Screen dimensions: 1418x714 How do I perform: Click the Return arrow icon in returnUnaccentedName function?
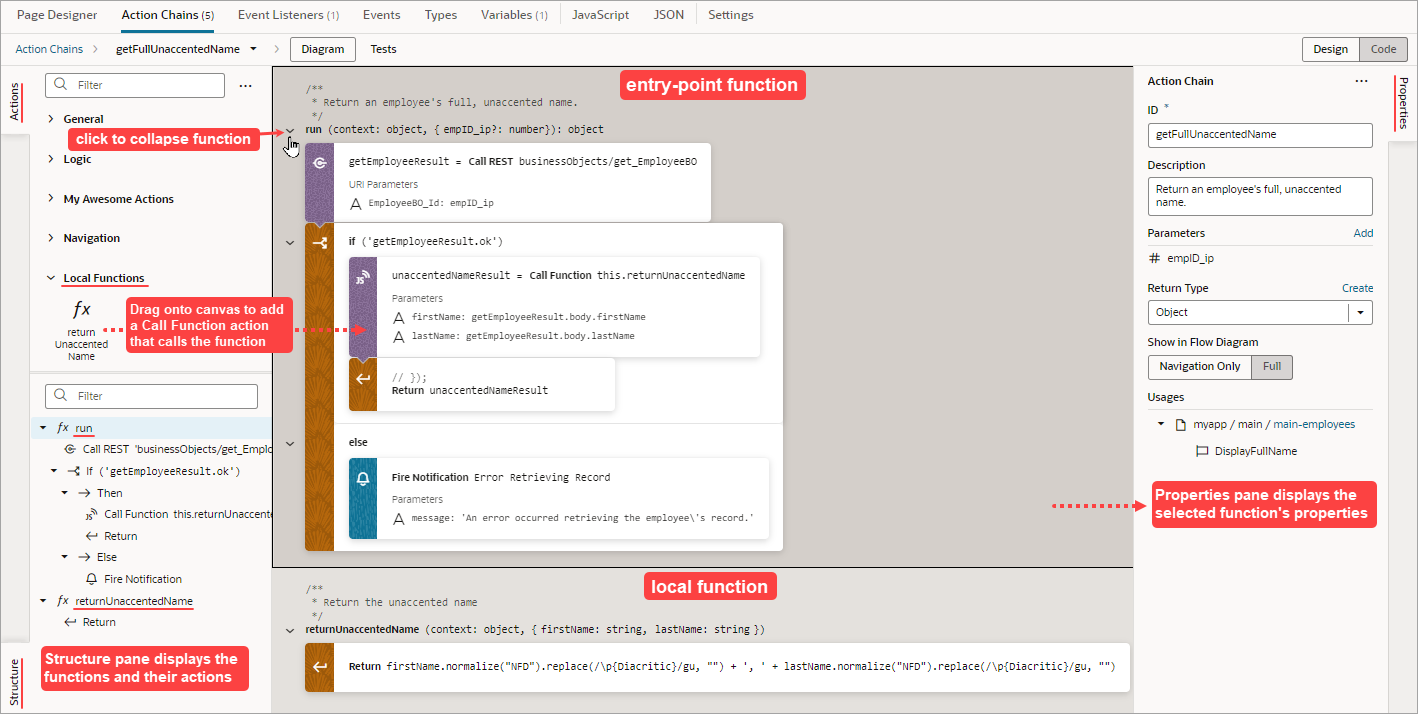(319, 666)
